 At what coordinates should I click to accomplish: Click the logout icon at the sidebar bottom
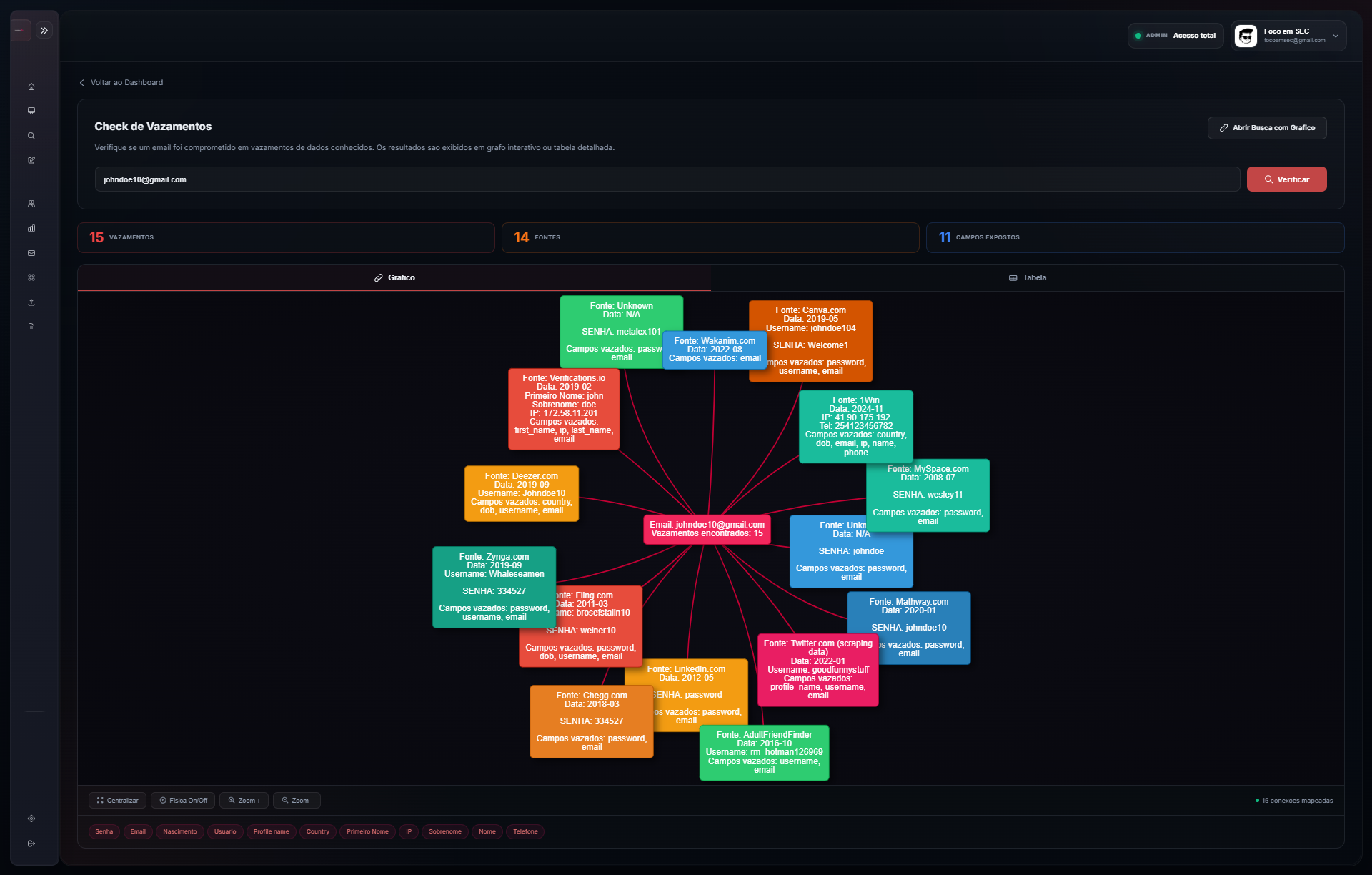pyautogui.click(x=31, y=844)
